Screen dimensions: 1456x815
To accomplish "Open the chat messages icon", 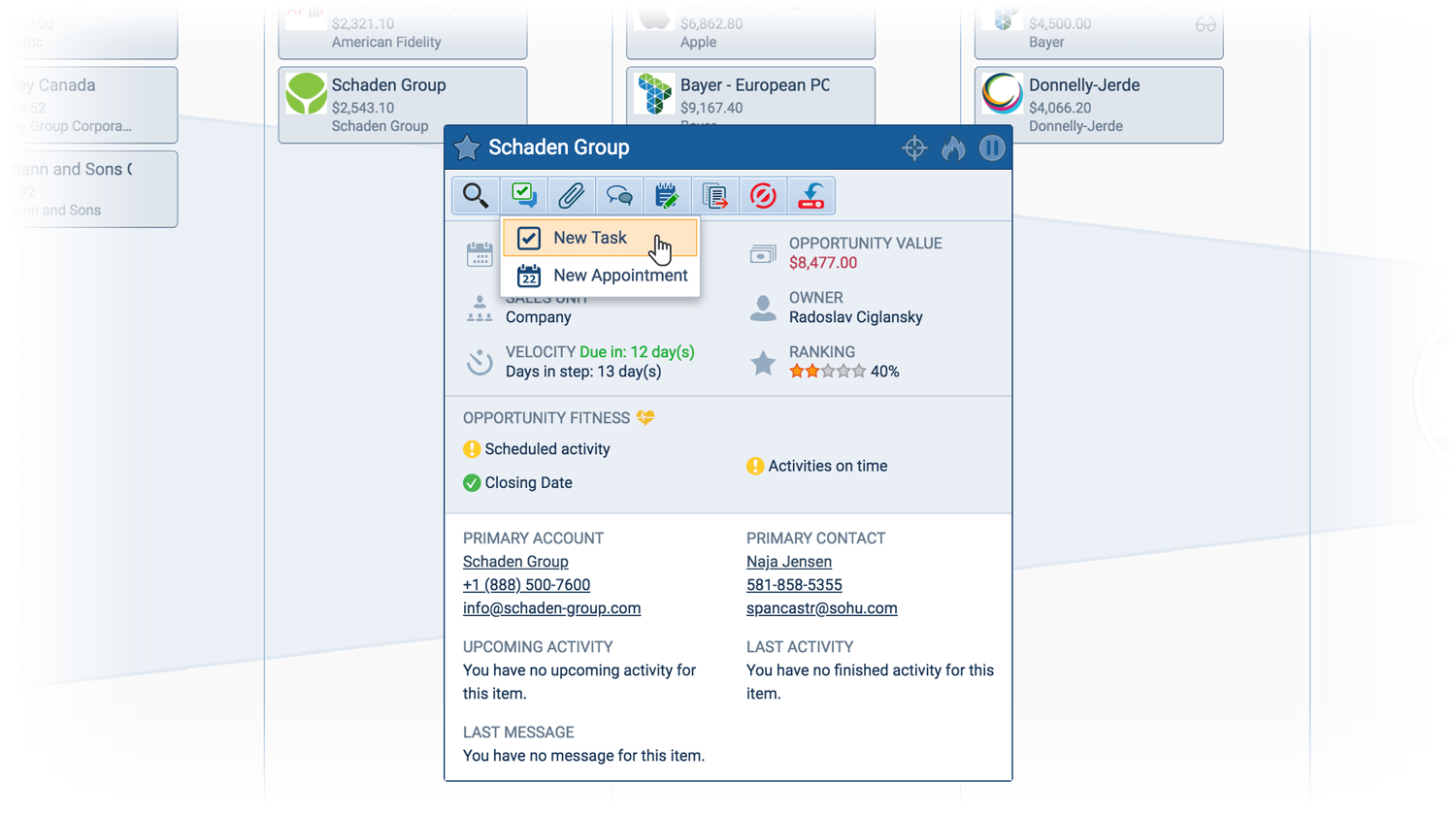I will tap(619, 195).
